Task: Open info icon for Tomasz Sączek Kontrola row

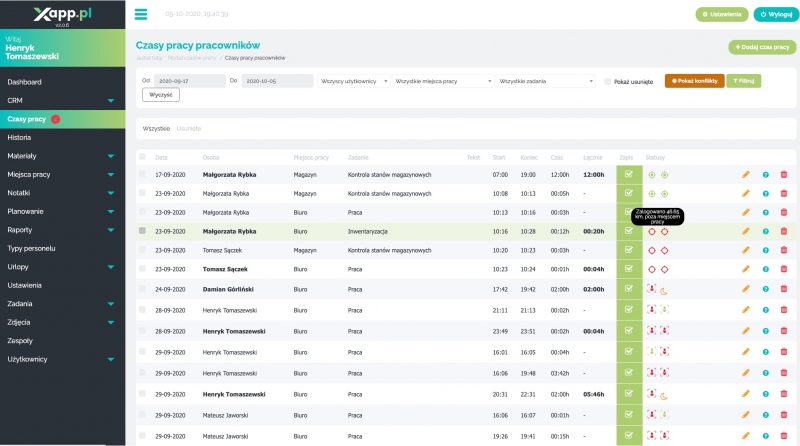Action: (x=765, y=250)
